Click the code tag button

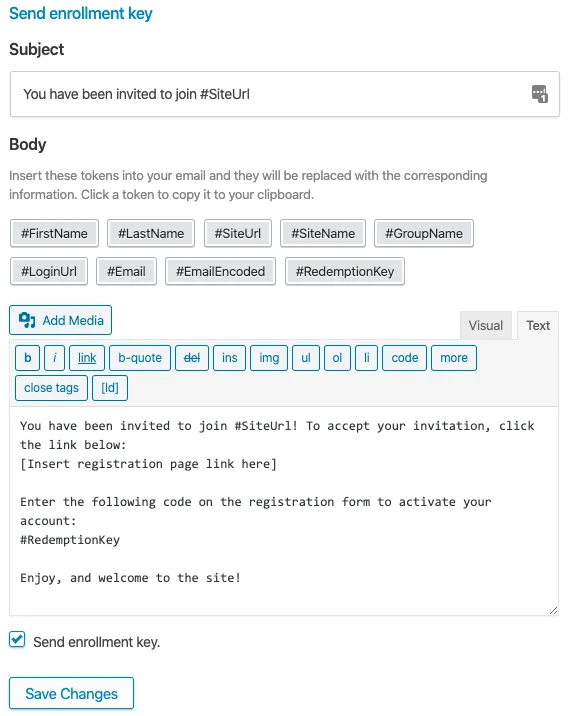pyautogui.click(x=405, y=358)
